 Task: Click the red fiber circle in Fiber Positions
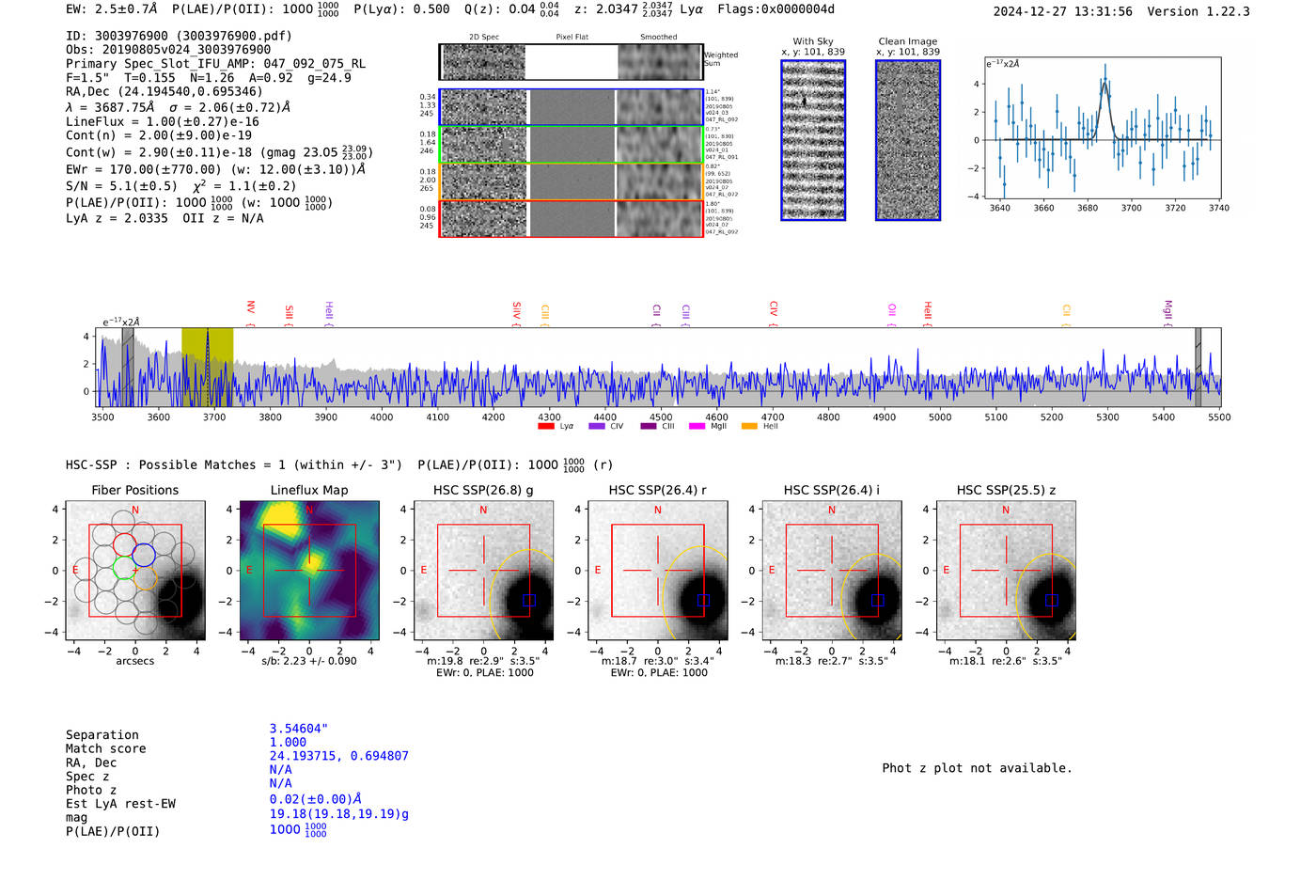[124, 543]
